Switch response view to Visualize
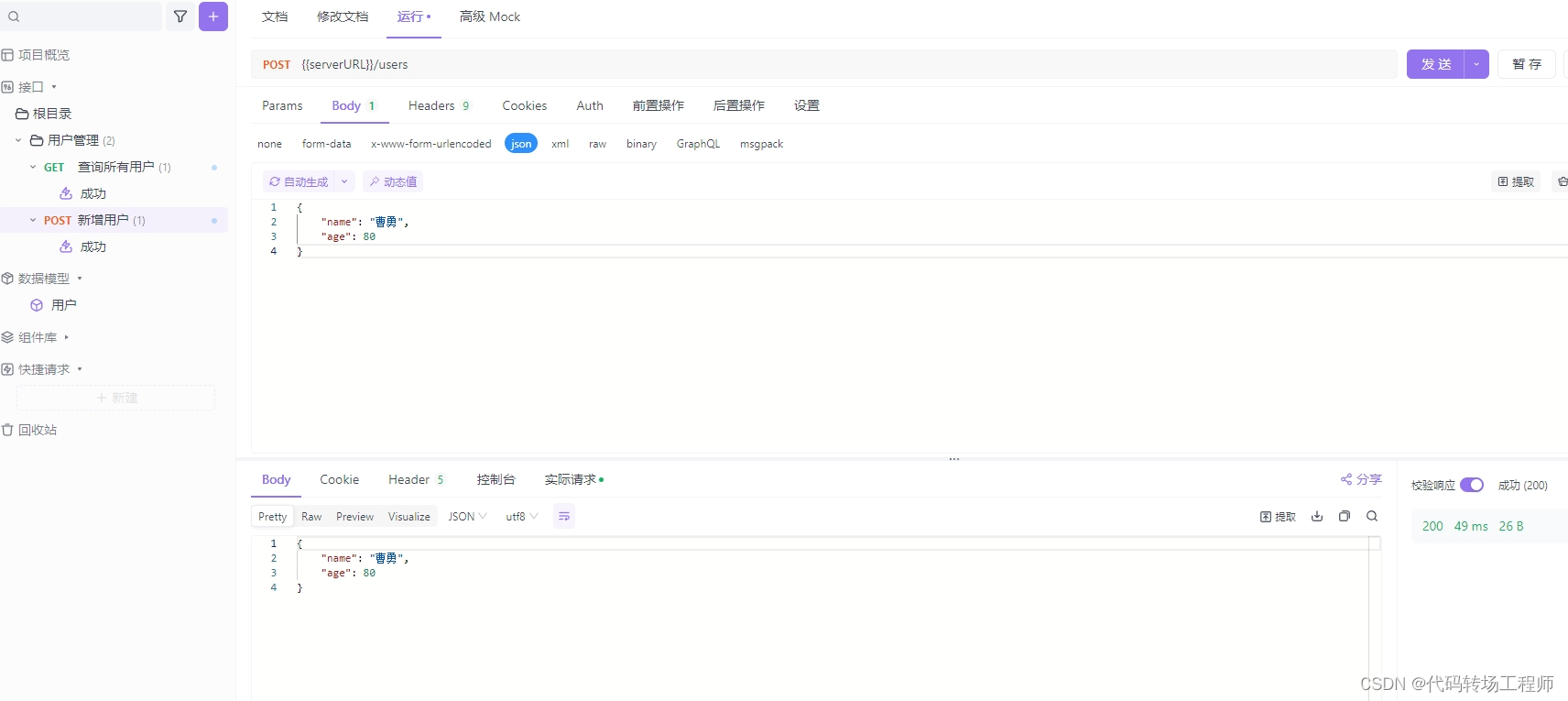This screenshot has width=1568, height=701. (x=409, y=517)
